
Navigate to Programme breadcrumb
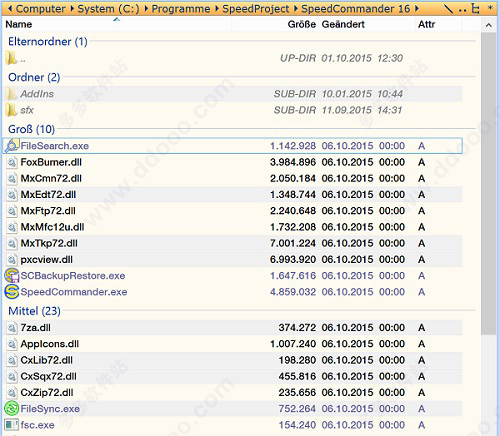click(x=181, y=8)
